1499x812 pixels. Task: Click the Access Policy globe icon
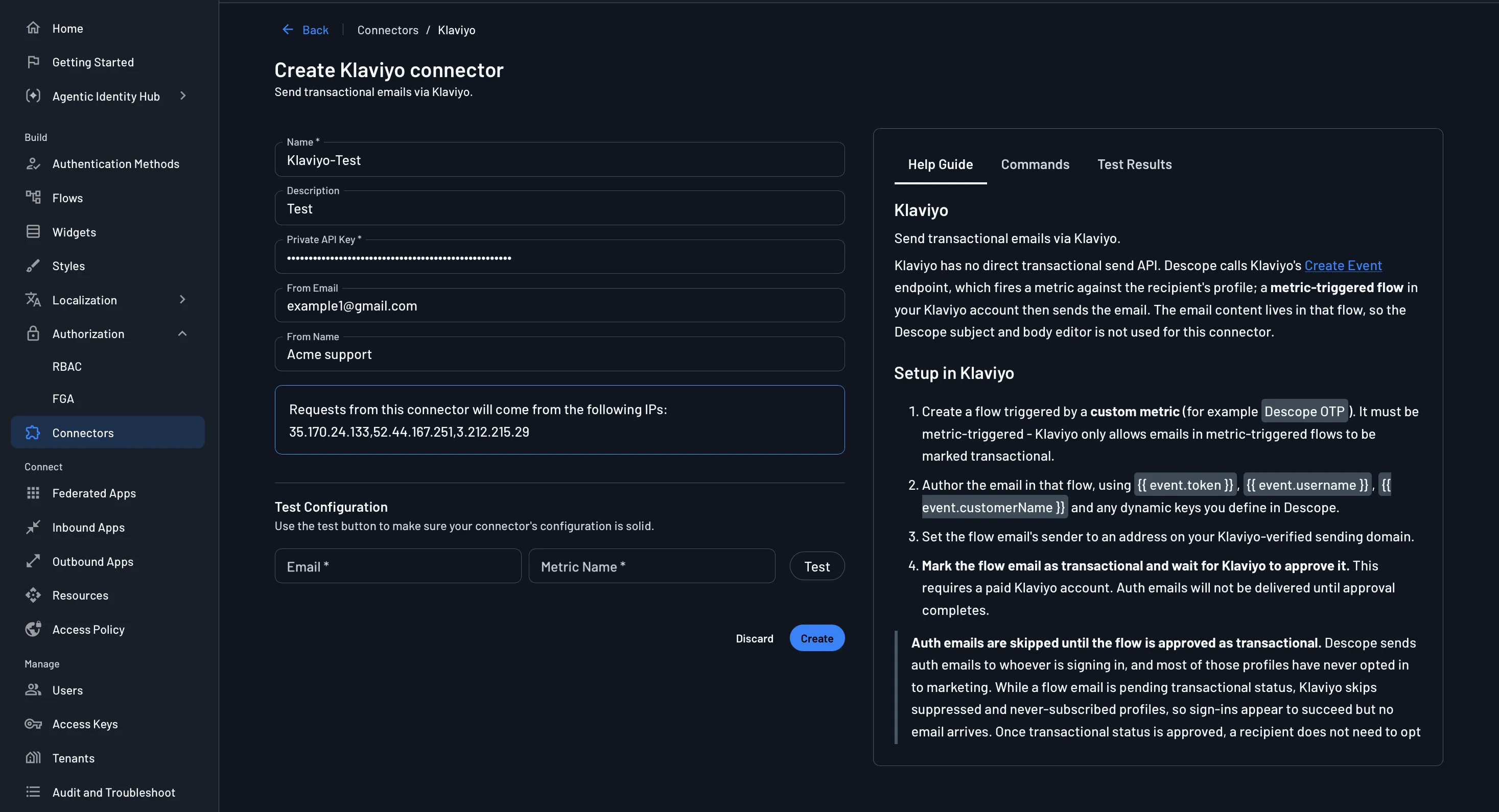pyautogui.click(x=33, y=629)
